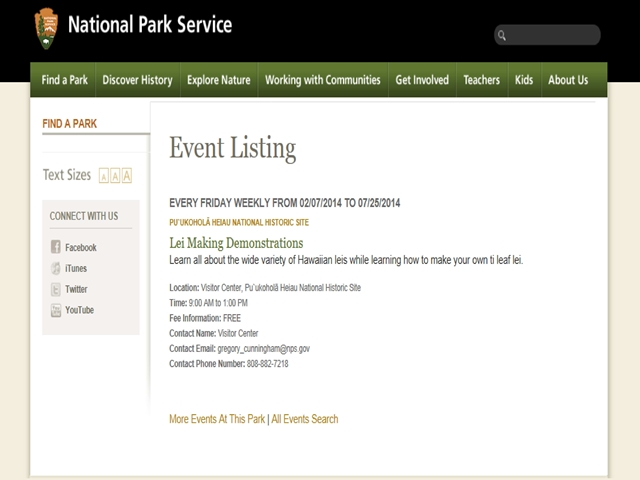Click the gregory_cunningham@nps.gov email address

[x=264, y=349]
